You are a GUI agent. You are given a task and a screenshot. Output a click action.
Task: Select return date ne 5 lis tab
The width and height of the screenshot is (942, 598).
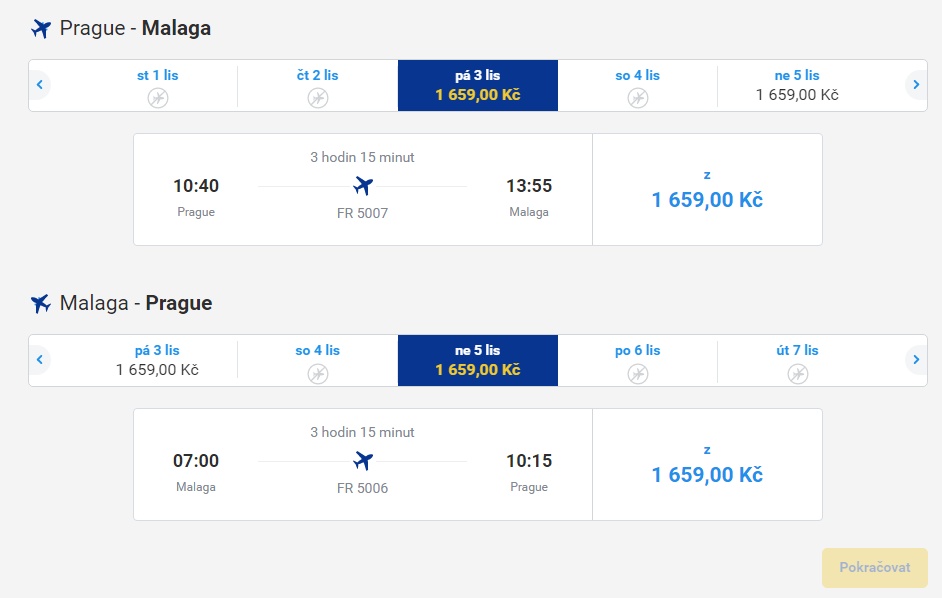[478, 361]
